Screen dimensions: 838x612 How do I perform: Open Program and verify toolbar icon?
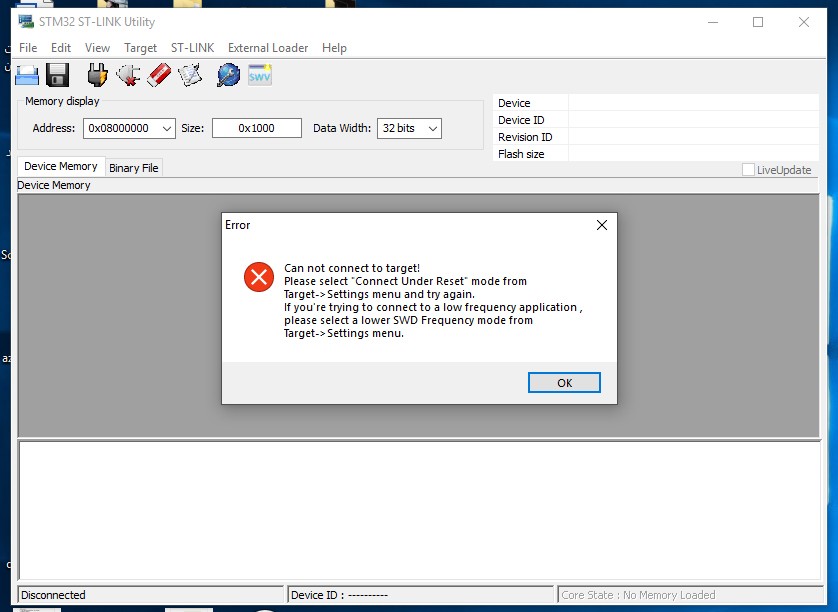190,75
